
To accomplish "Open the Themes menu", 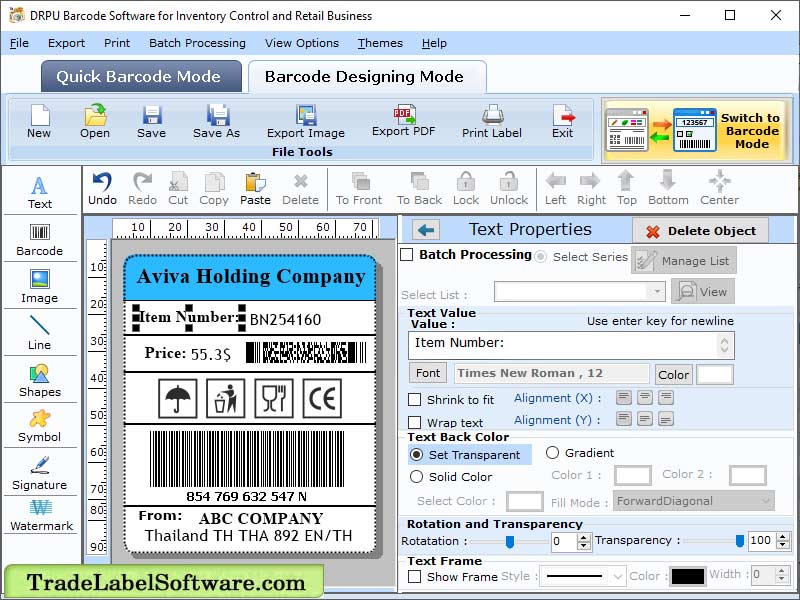I will coord(379,43).
